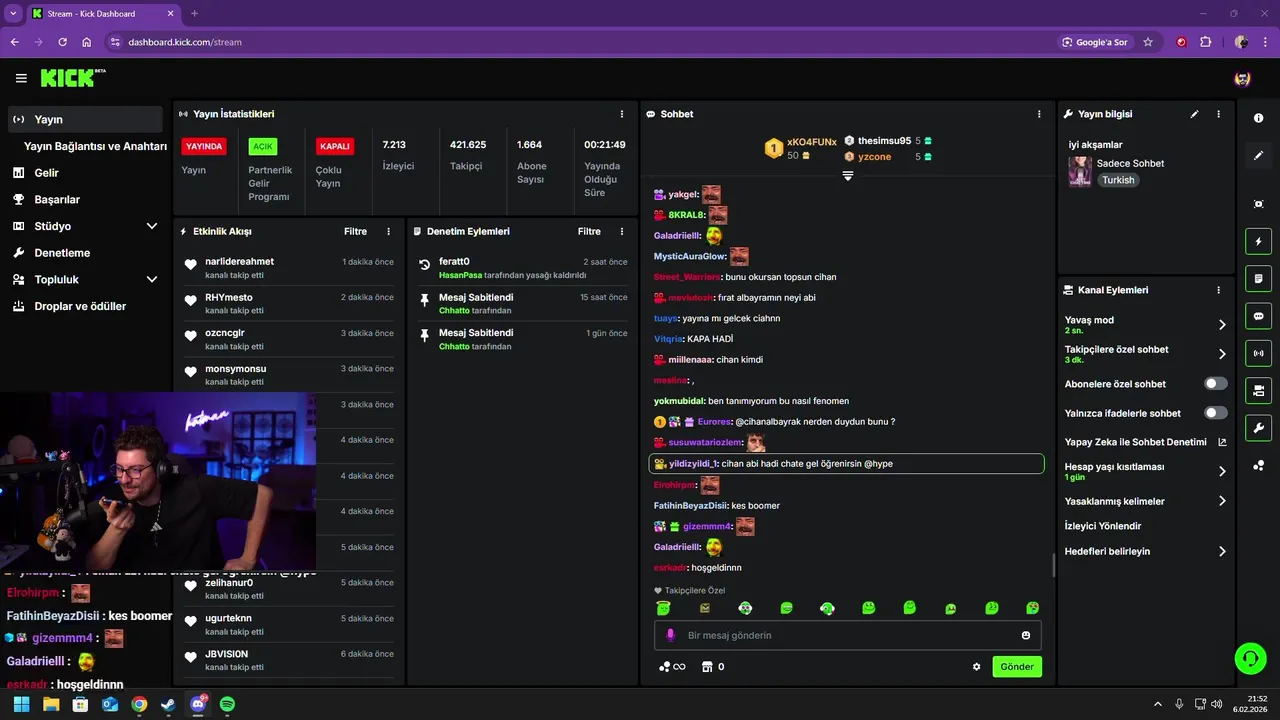Image resolution: width=1280 pixels, height=720 pixels.
Task: Click the Turkish language tag
Action: [1118, 180]
